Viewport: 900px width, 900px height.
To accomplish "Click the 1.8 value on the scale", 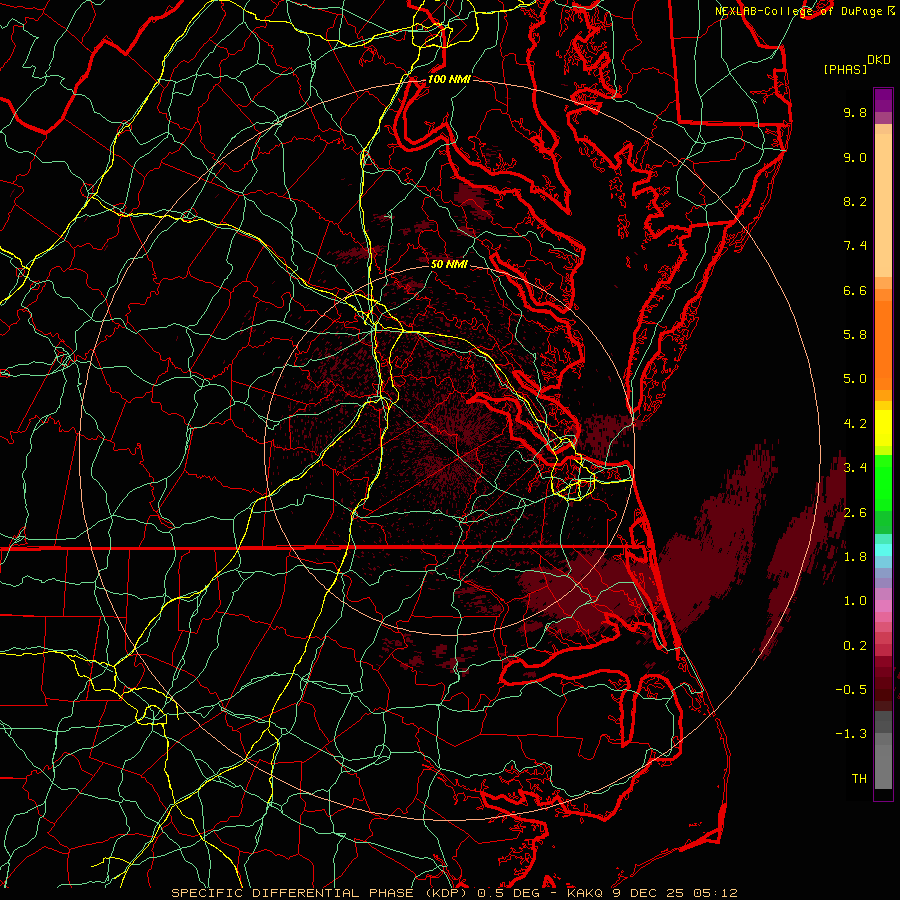I will click(x=855, y=557).
